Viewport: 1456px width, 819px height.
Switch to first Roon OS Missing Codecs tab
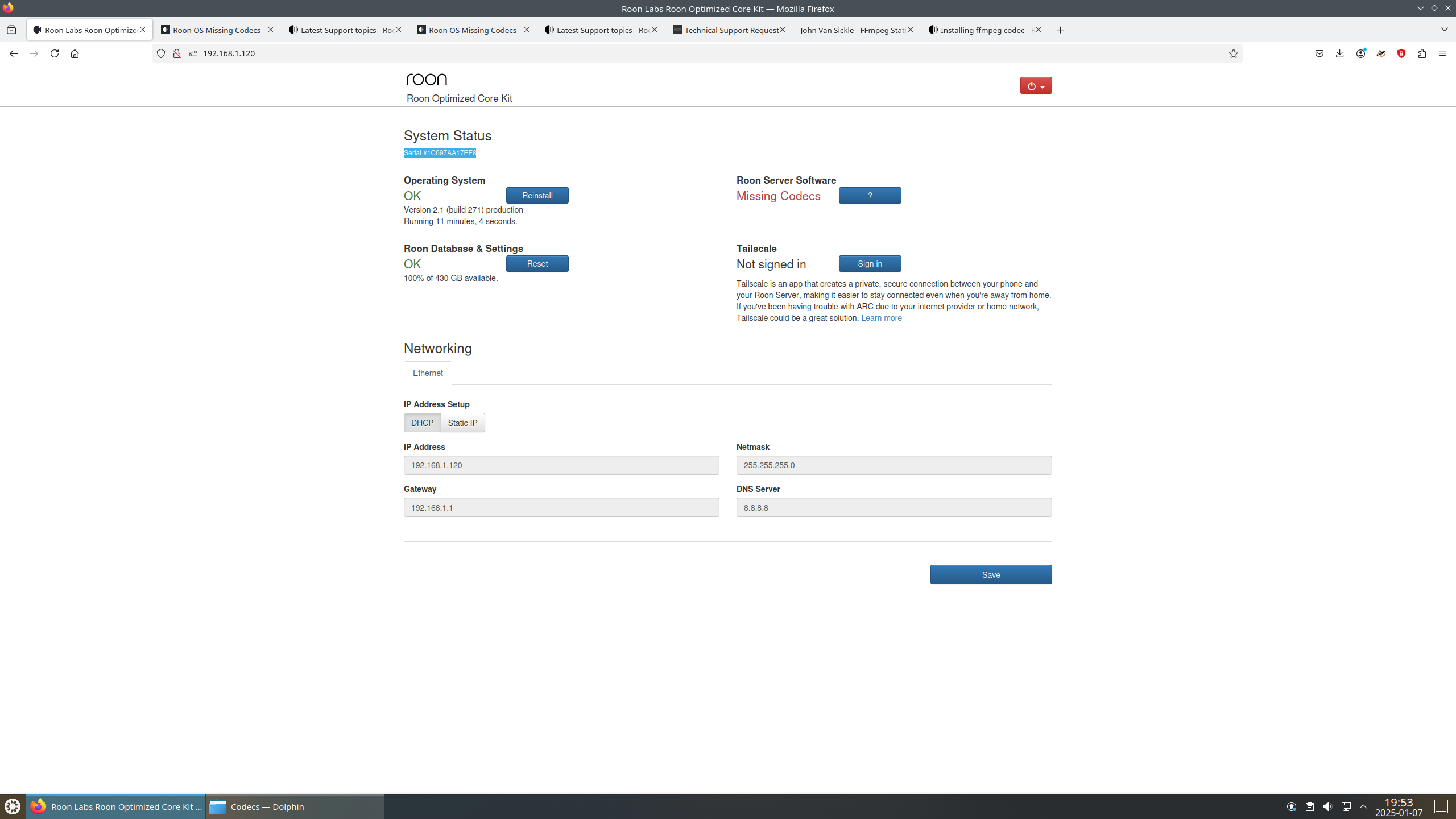(217, 30)
